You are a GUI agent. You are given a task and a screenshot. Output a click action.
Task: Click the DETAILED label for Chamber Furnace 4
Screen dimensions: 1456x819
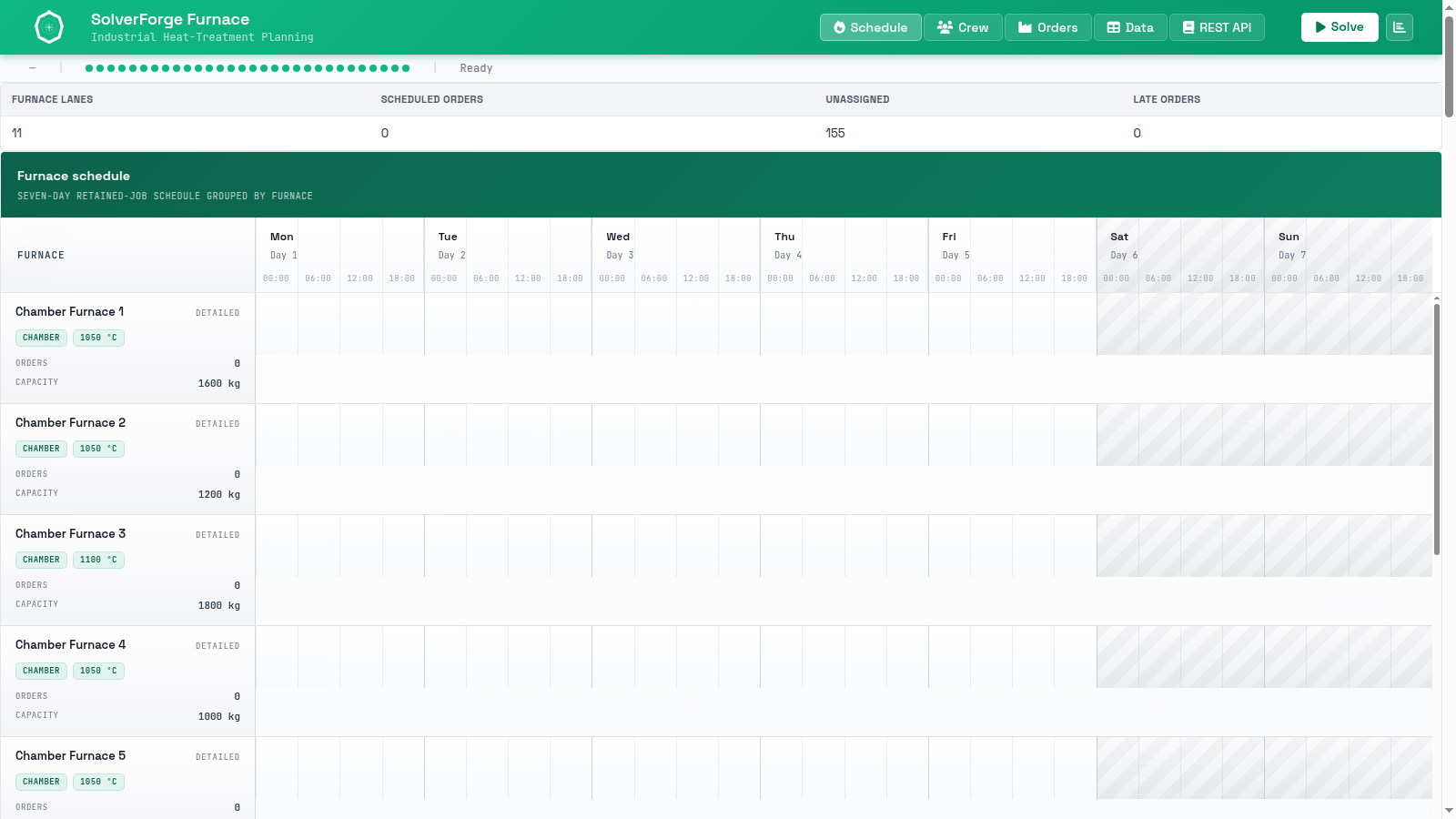[217, 646]
